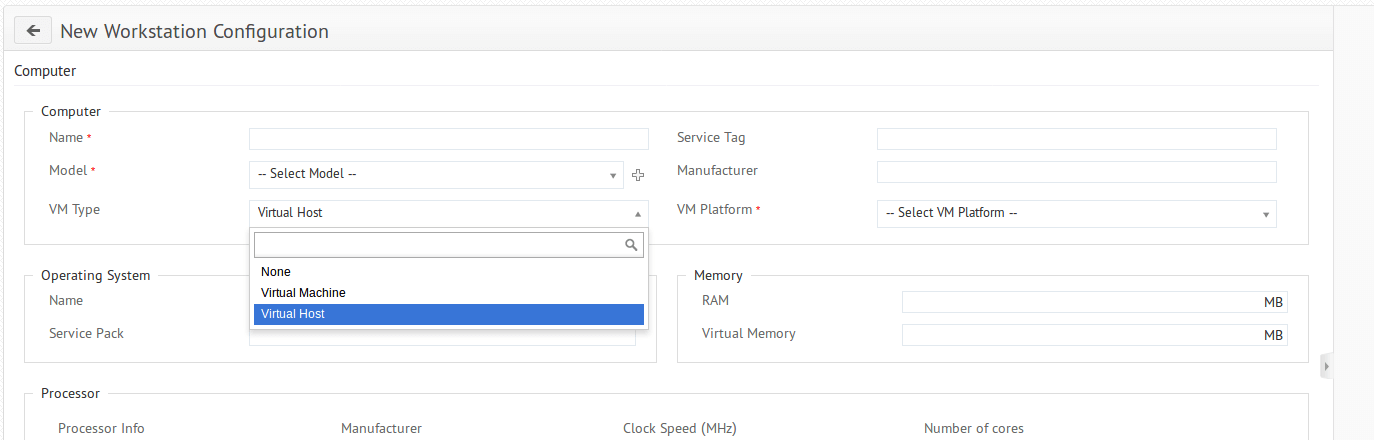The width and height of the screenshot is (1374, 440).
Task: Focus the computer Name field
Action: (x=448, y=139)
